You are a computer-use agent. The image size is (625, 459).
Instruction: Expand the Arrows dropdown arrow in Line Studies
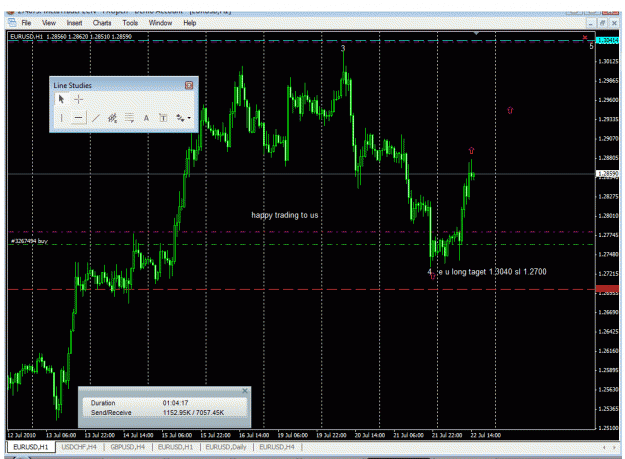189,118
